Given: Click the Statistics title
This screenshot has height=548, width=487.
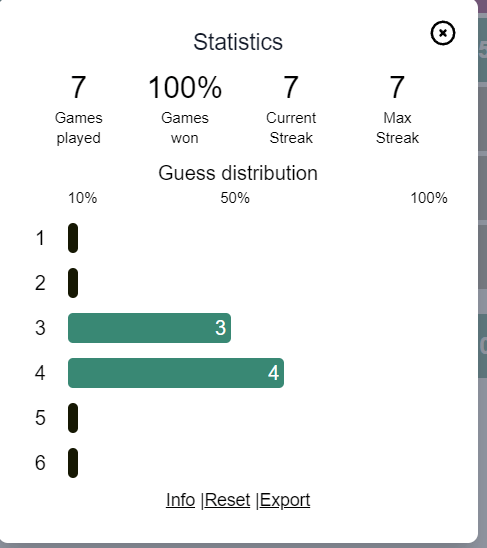Looking at the screenshot, I should pos(238,42).
